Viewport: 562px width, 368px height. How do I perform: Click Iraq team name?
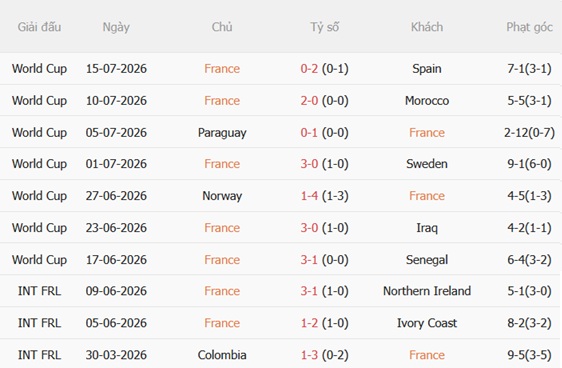(x=427, y=228)
